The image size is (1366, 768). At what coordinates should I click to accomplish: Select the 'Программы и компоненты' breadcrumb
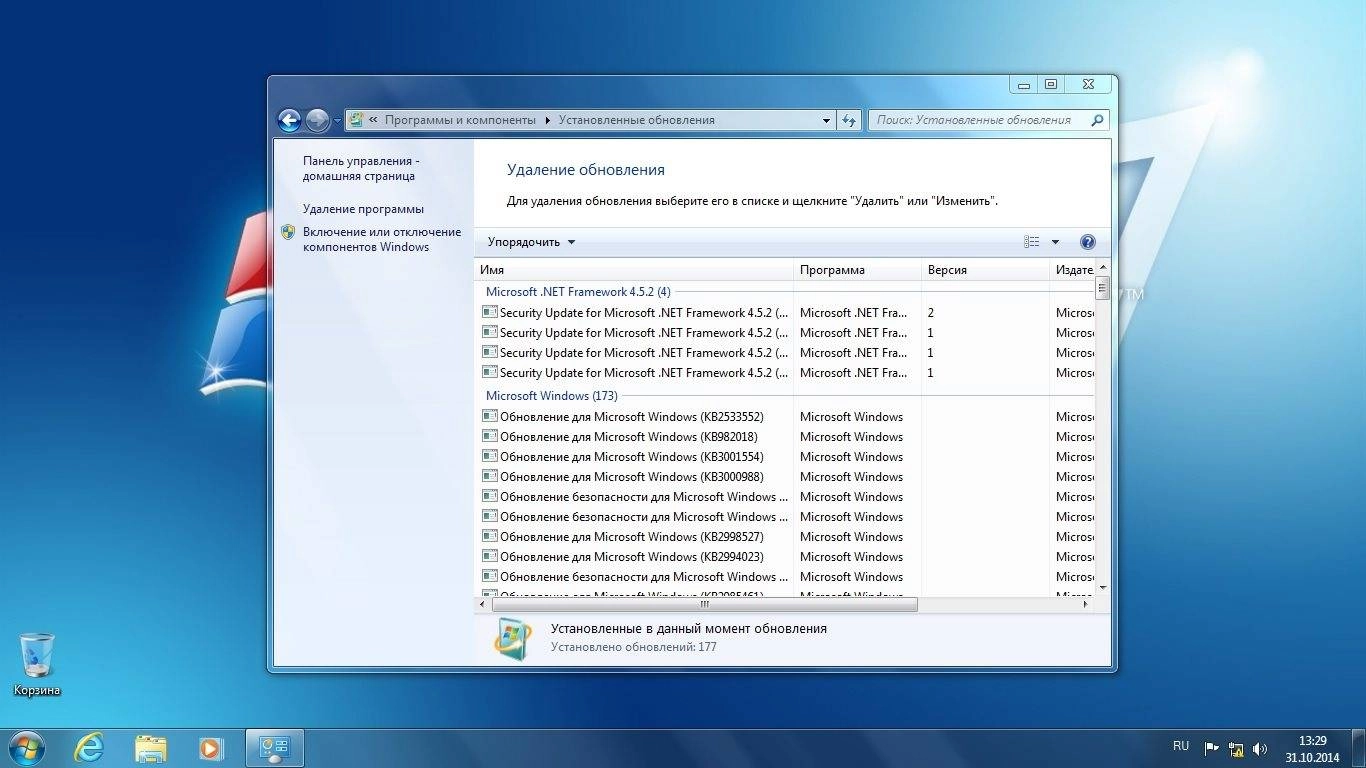point(460,120)
